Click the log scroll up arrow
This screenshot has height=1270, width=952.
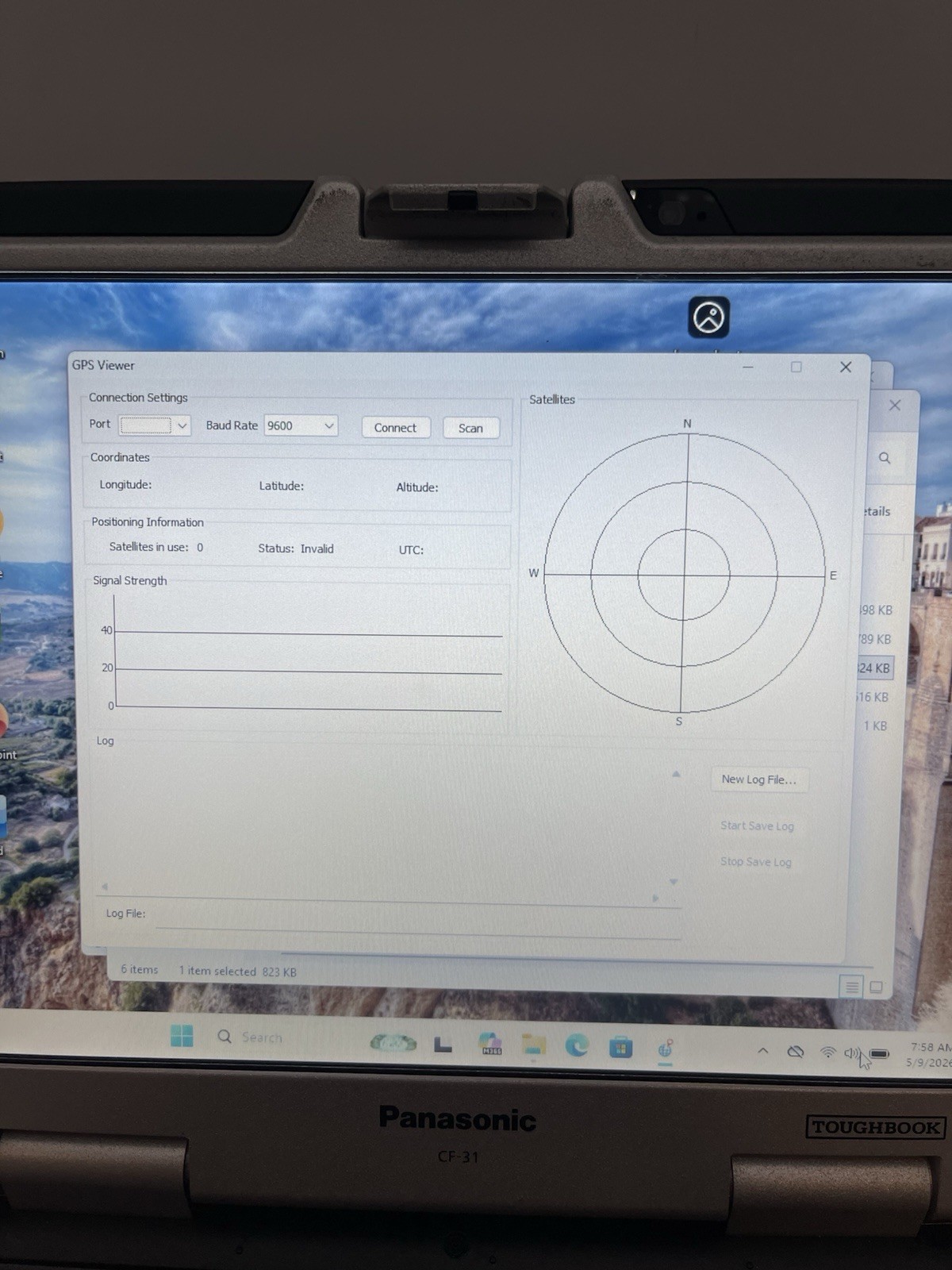676,774
